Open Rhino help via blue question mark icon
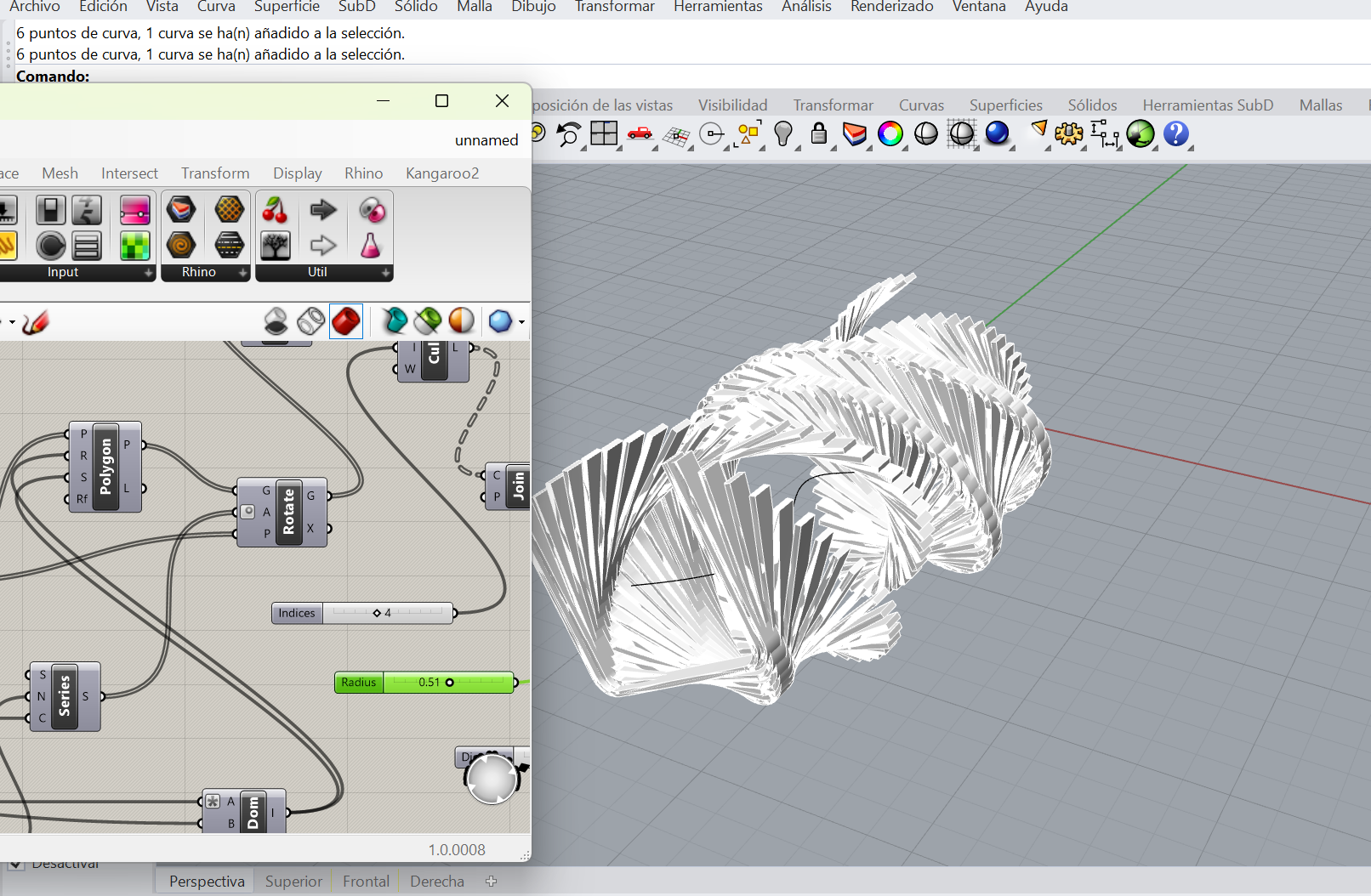1371x896 pixels. pyautogui.click(x=1175, y=134)
